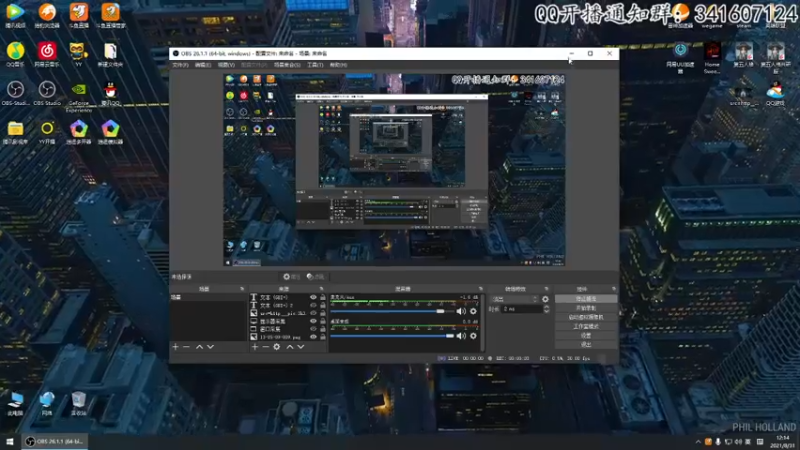This screenshot has height=450, width=800.
Task: Open scene transition properties gear
Action: click(x=545, y=299)
